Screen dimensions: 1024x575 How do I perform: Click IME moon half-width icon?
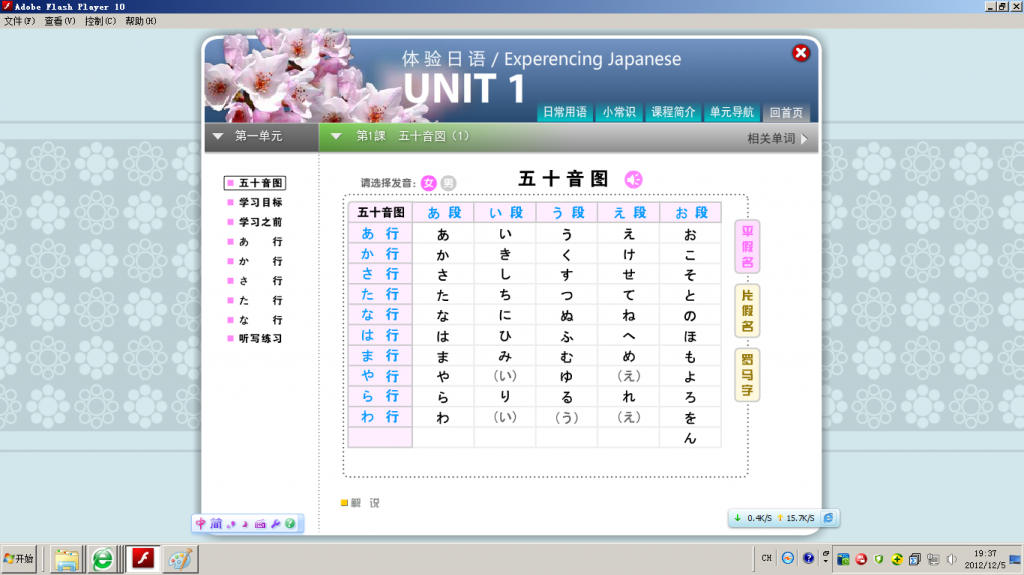pyautogui.click(x=245, y=524)
